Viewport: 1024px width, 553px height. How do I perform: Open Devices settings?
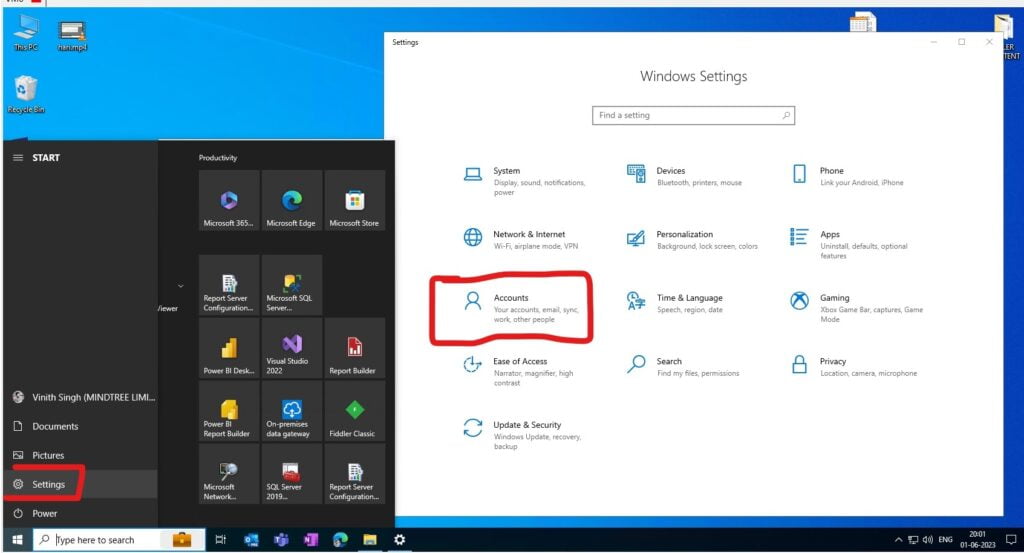pyautogui.click(x=684, y=176)
